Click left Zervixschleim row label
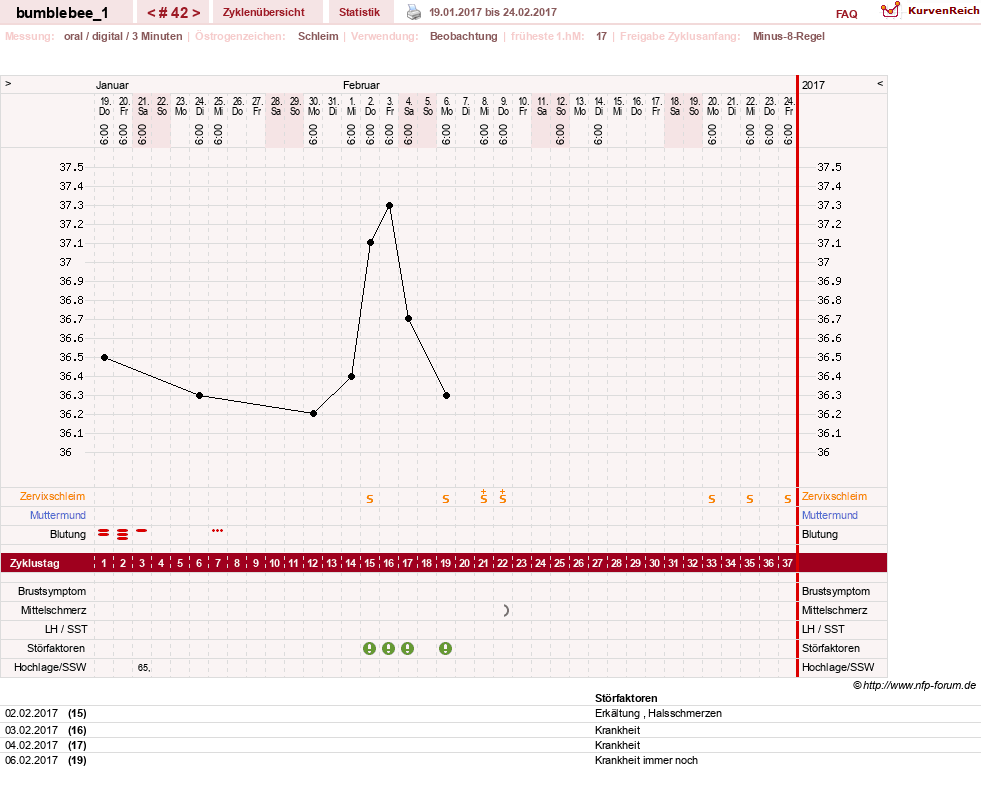 coord(53,496)
